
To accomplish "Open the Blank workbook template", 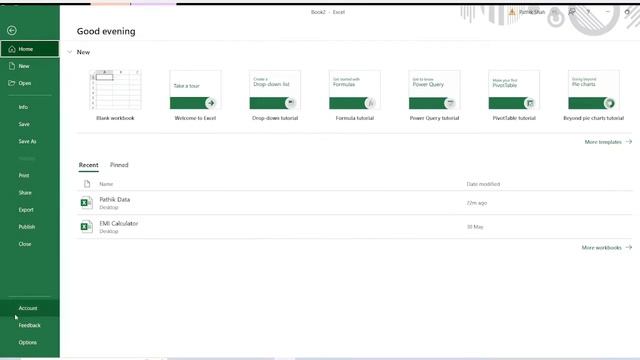I will tap(116, 95).
